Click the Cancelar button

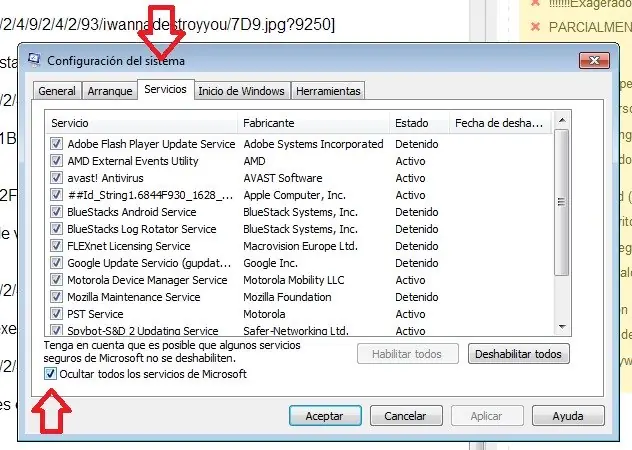[405, 416]
